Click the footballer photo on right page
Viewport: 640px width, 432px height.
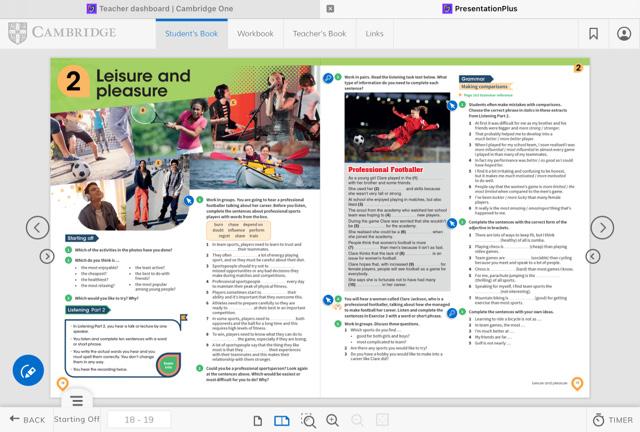coord(397,127)
